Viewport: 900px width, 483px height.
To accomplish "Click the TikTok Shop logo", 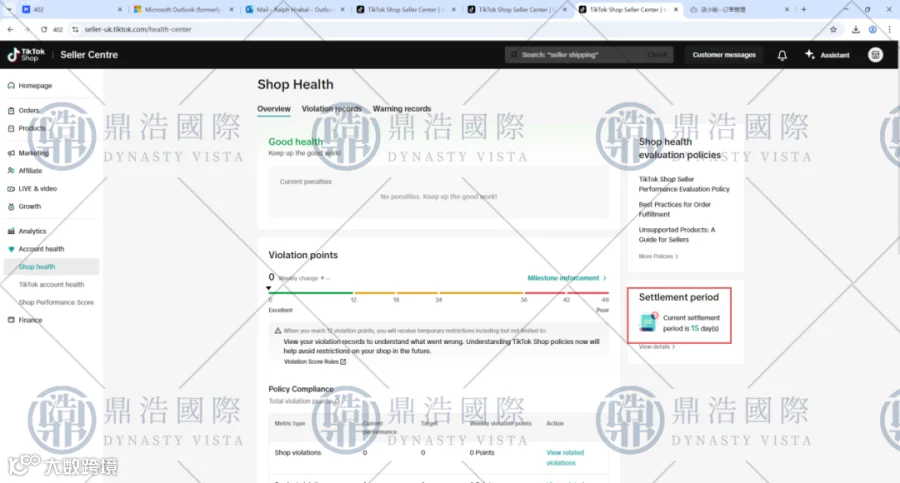I will 26,55.
